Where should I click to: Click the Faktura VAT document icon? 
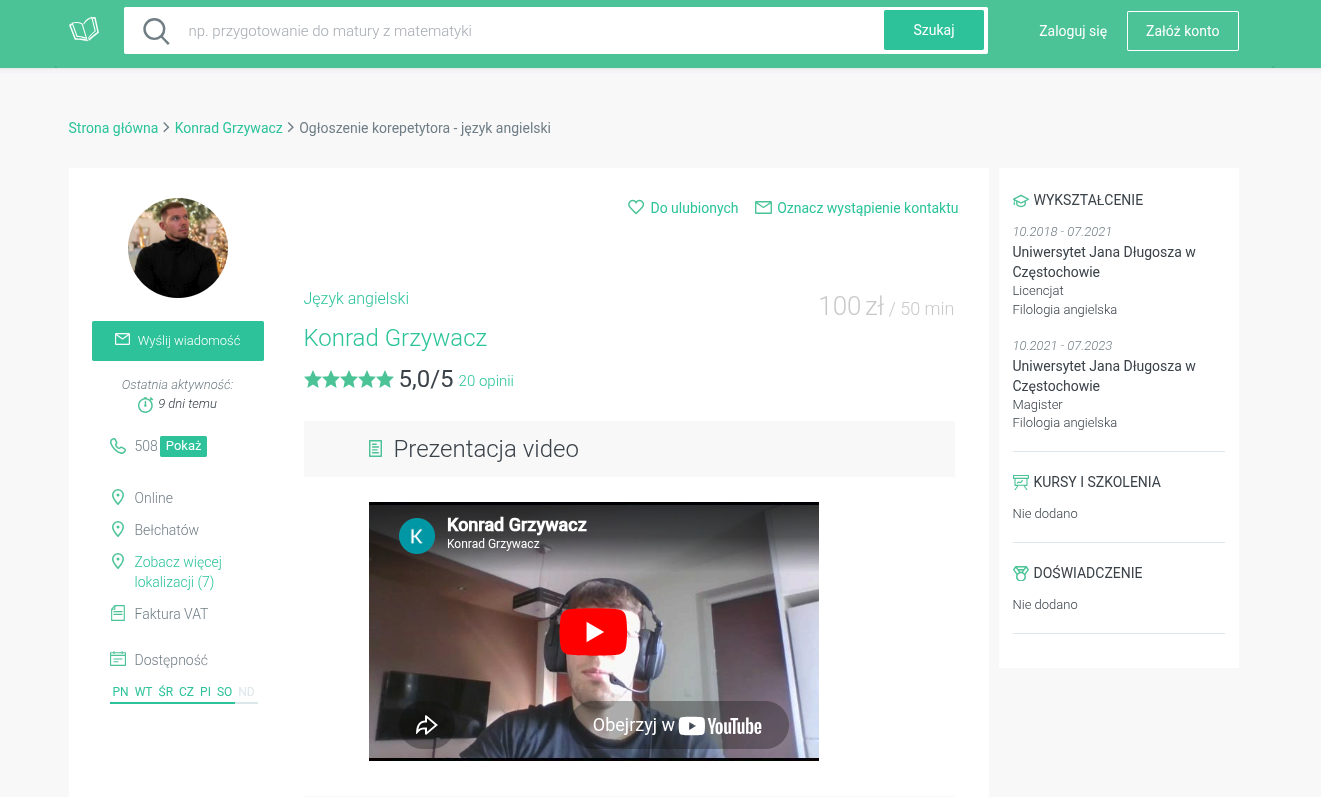point(119,612)
